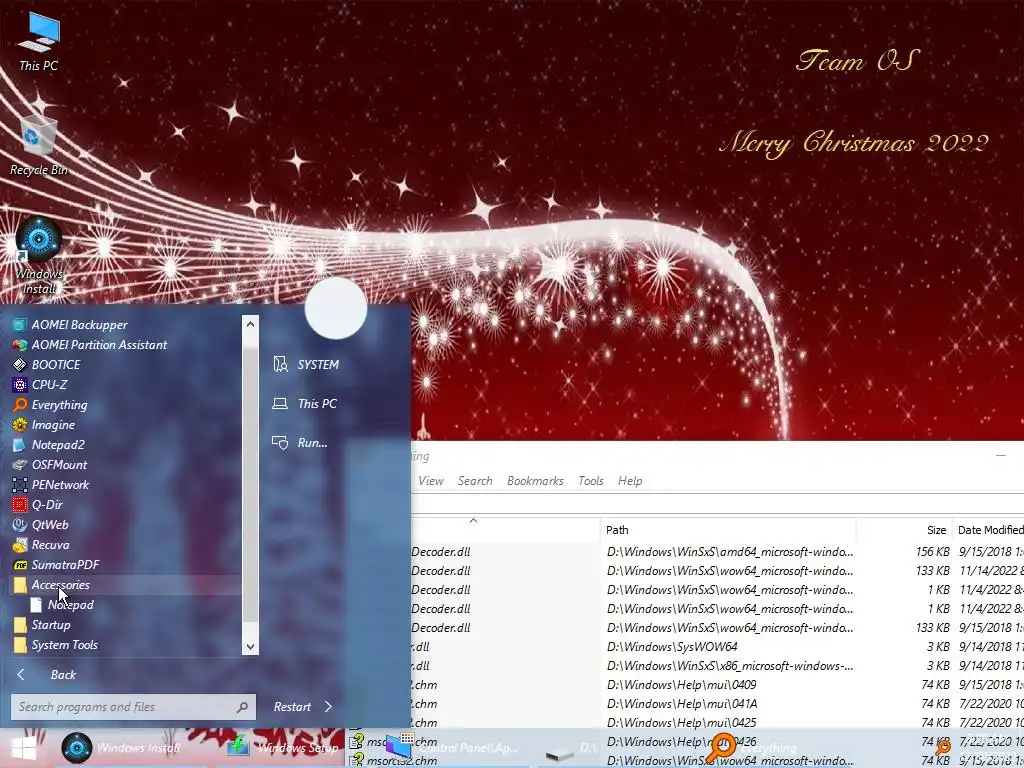
Task: Select the D:\Windows\Help\mui\041A row
Action: coord(681,703)
